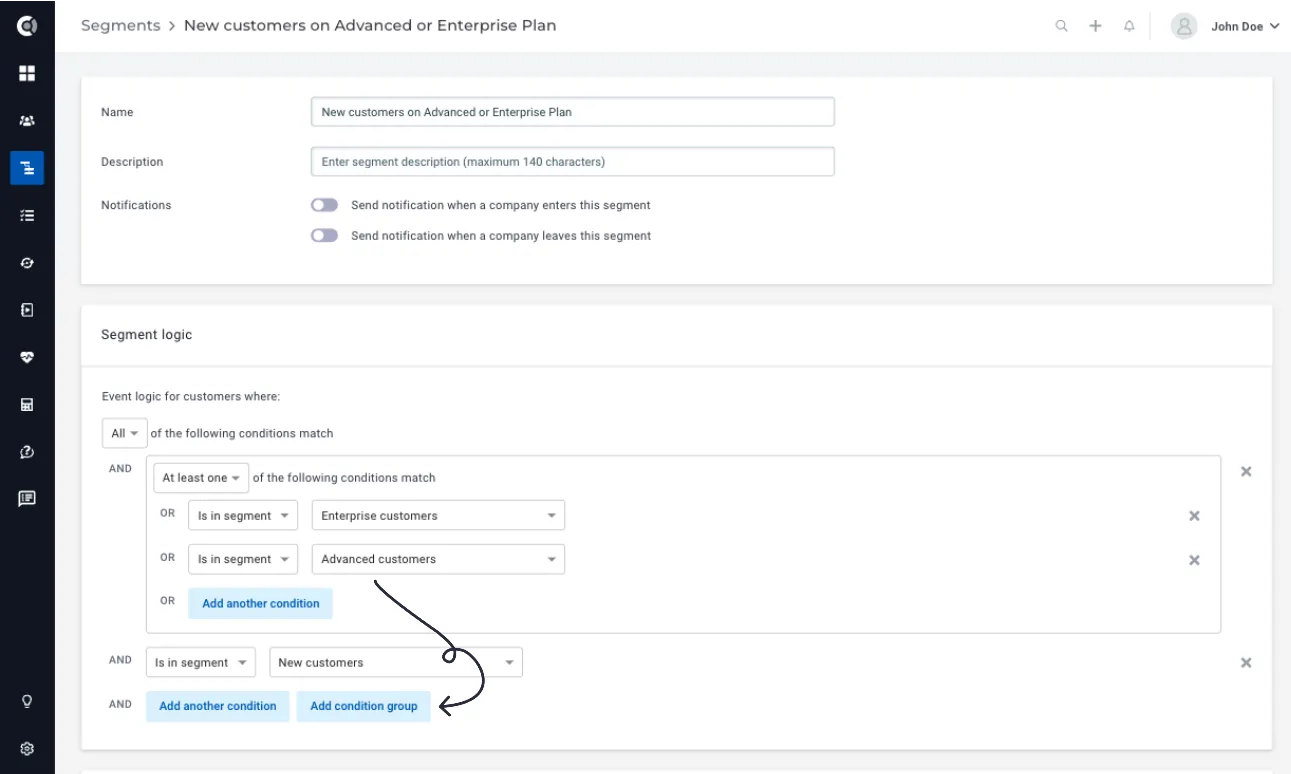Screen dimensions: 1291x774
Task: Click the plus icon in top bar
Action: click(x=1096, y=26)
